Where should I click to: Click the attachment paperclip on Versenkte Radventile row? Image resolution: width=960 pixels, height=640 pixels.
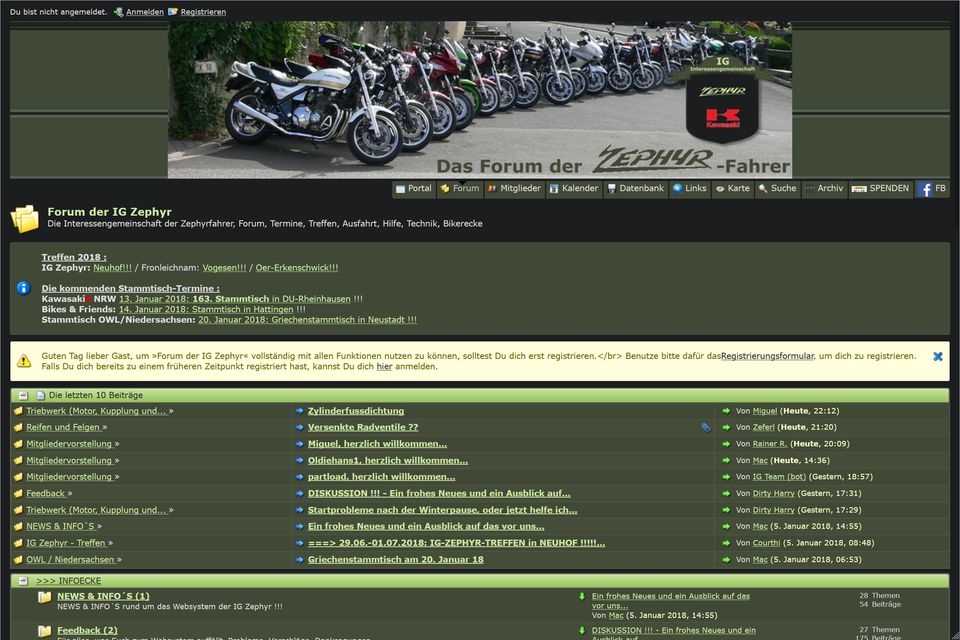[x=706, y=427]
